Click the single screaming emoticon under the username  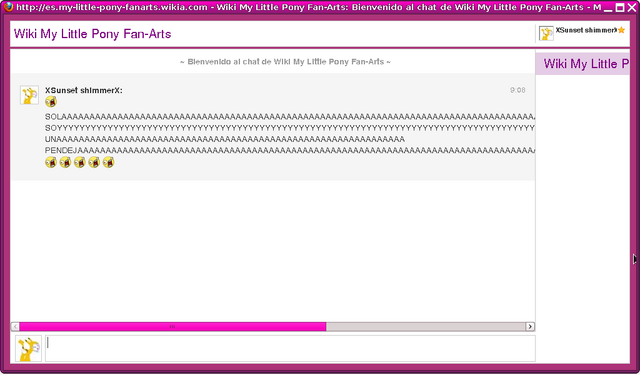[51, 101]
